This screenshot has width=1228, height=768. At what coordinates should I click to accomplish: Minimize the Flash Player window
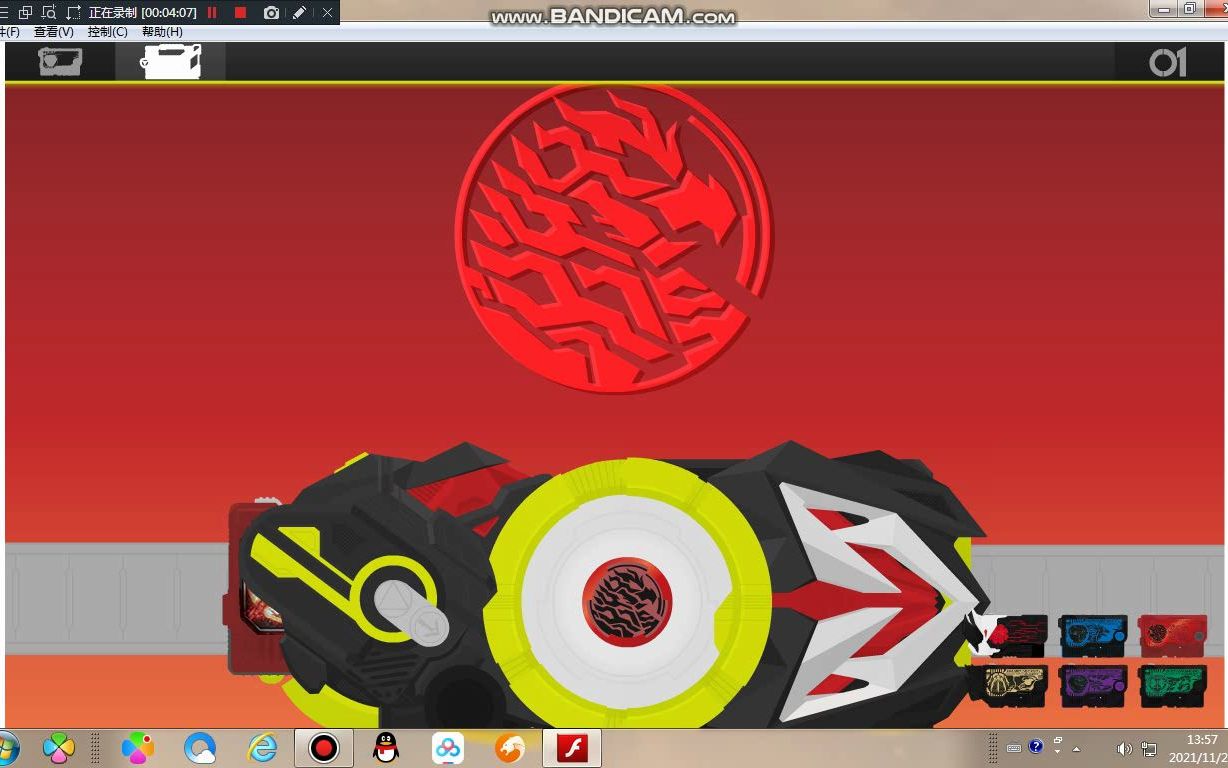tap(1163, 9)
